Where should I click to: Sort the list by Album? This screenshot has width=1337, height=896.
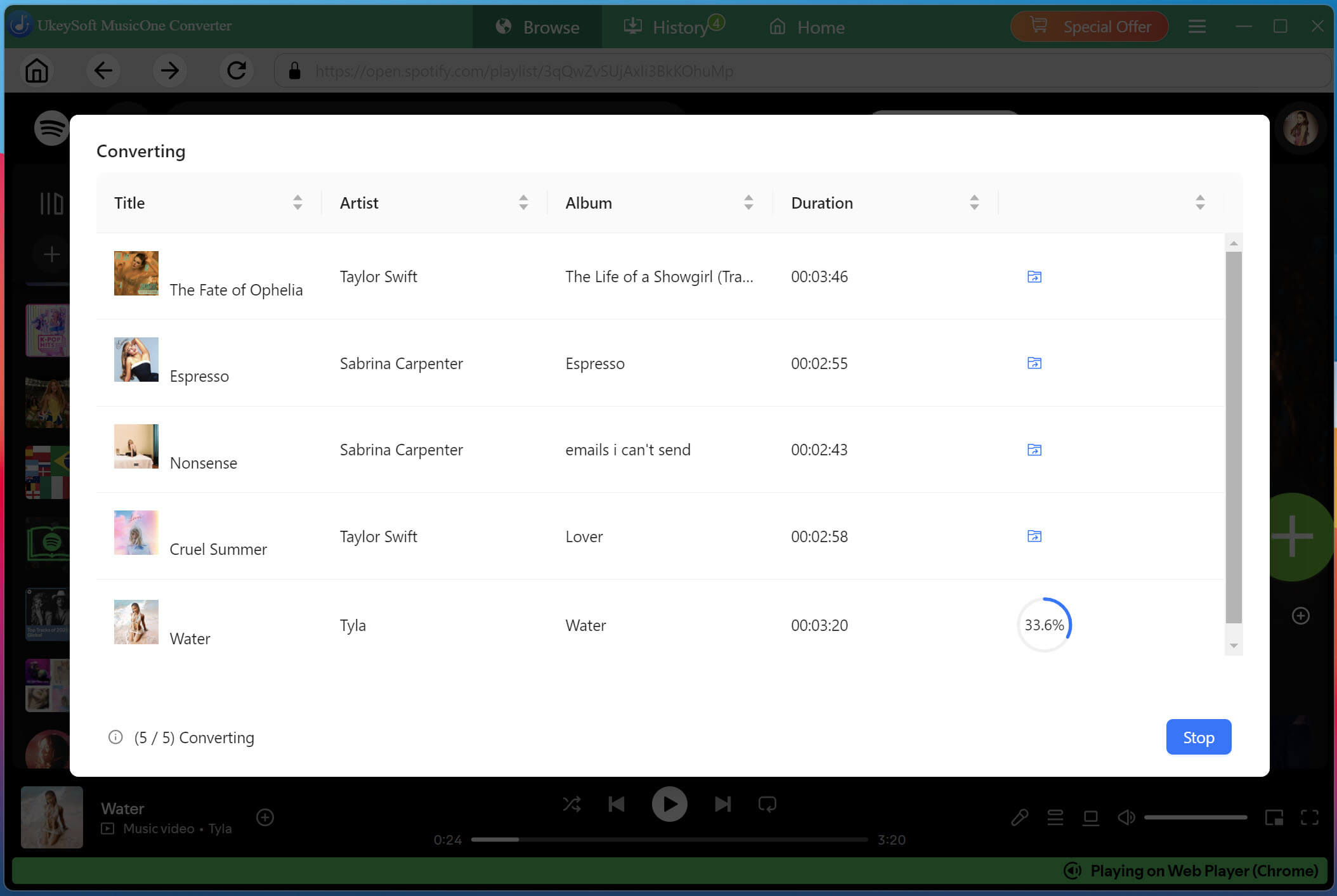click(748, 202)
